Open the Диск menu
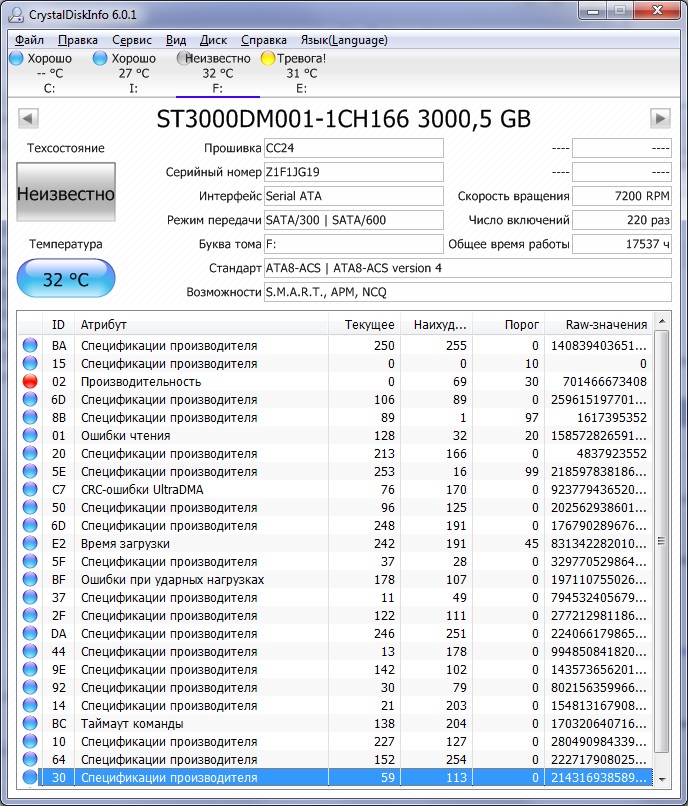The height and width of the screenshot is (806, 688). click(213, 40)
